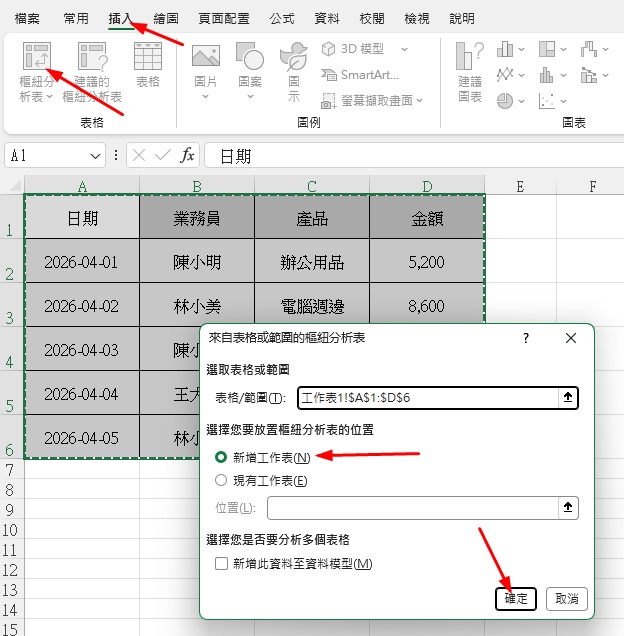Image resolution: width=624 pixels, height=636 pixels.
Task: Insert line or area chart icon
Action: click(x=505, y=75)
